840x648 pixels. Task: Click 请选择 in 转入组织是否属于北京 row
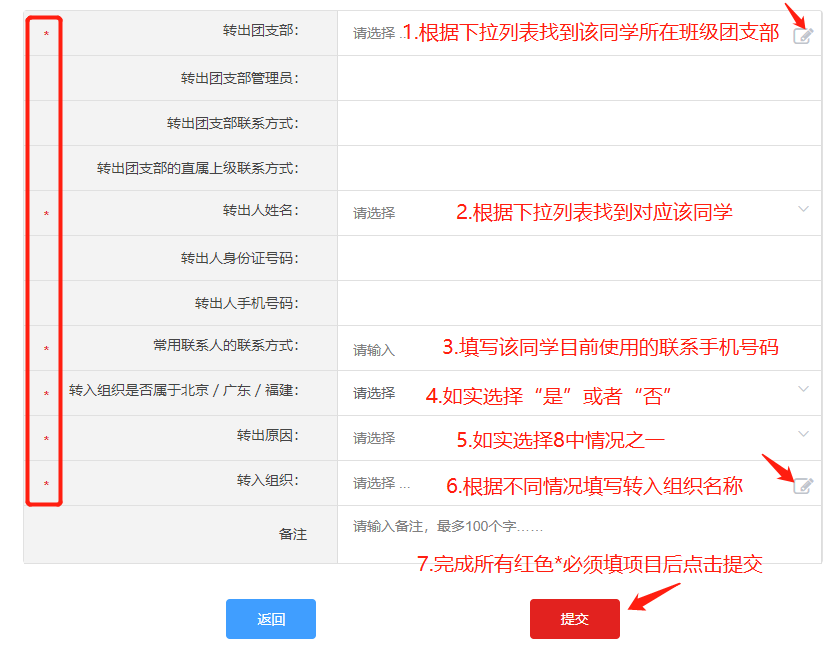(374, 393)
